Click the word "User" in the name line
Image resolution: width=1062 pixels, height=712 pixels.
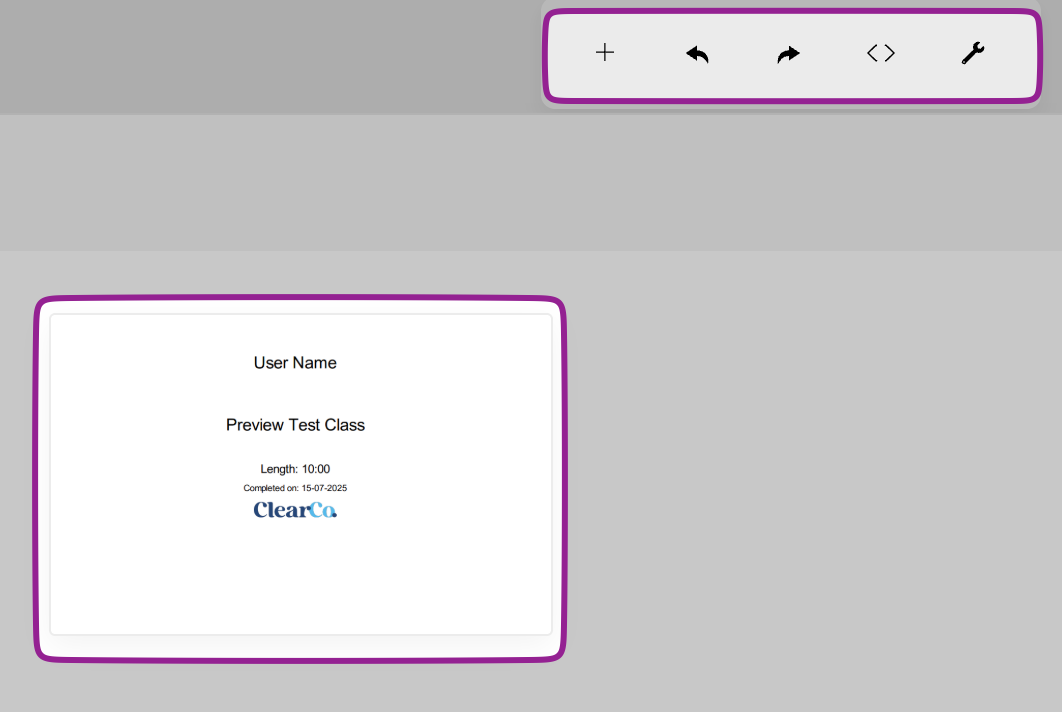[x=271, y=363]
